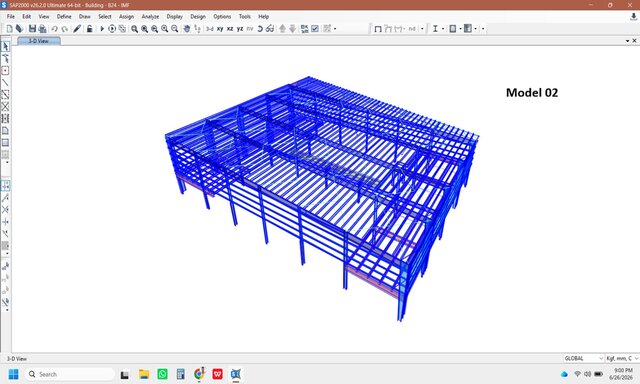Select the 3-D View tab

39,41
